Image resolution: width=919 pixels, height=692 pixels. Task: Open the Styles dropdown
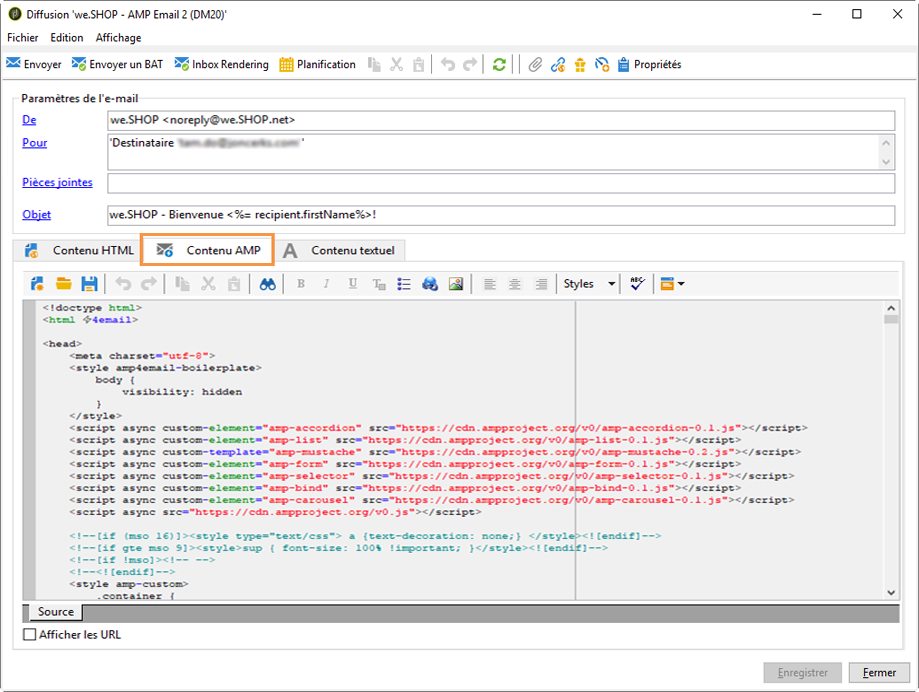pyautogui.click(x=589, y=284)
